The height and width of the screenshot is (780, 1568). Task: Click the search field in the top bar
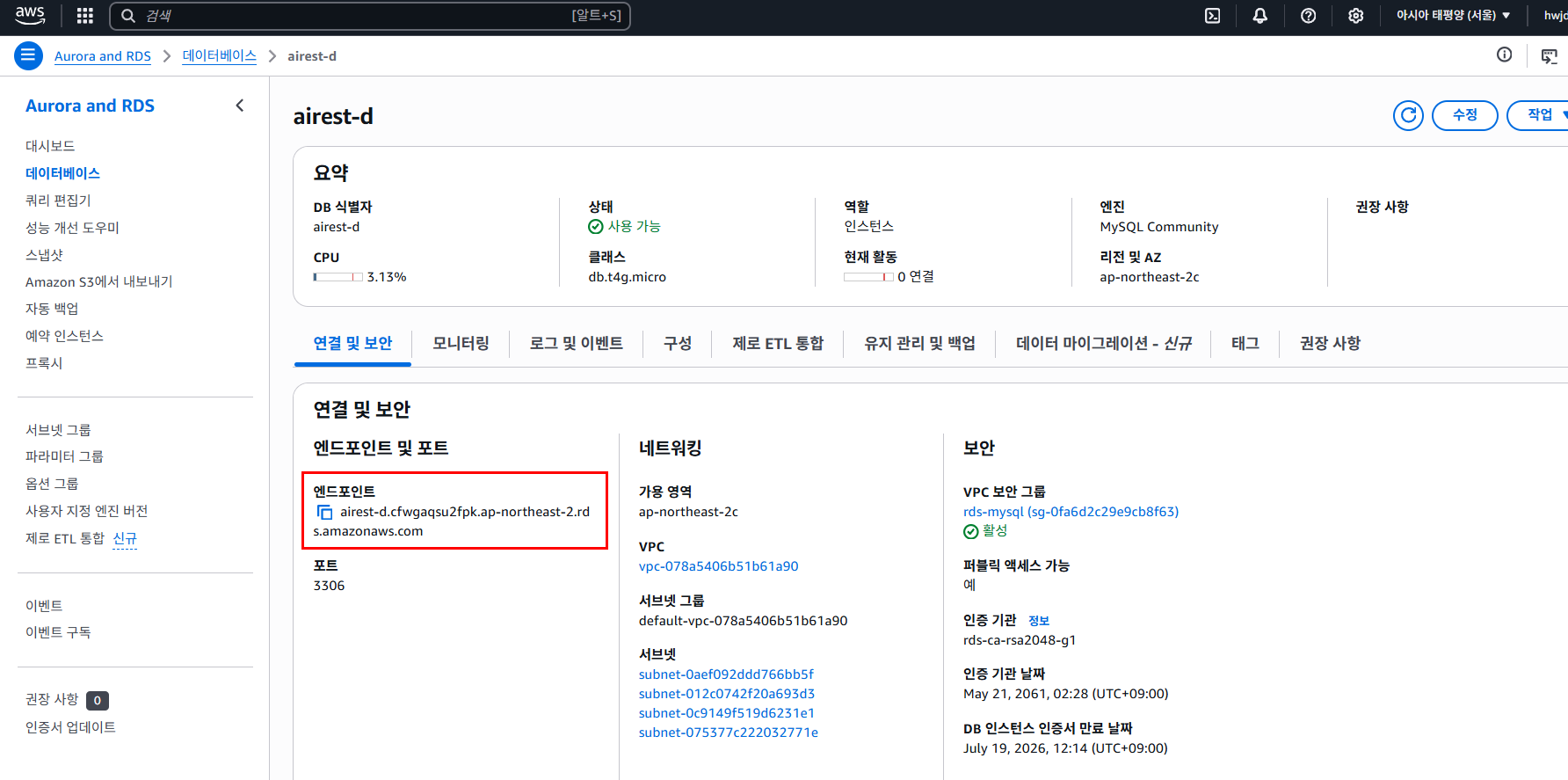point(370,16)
